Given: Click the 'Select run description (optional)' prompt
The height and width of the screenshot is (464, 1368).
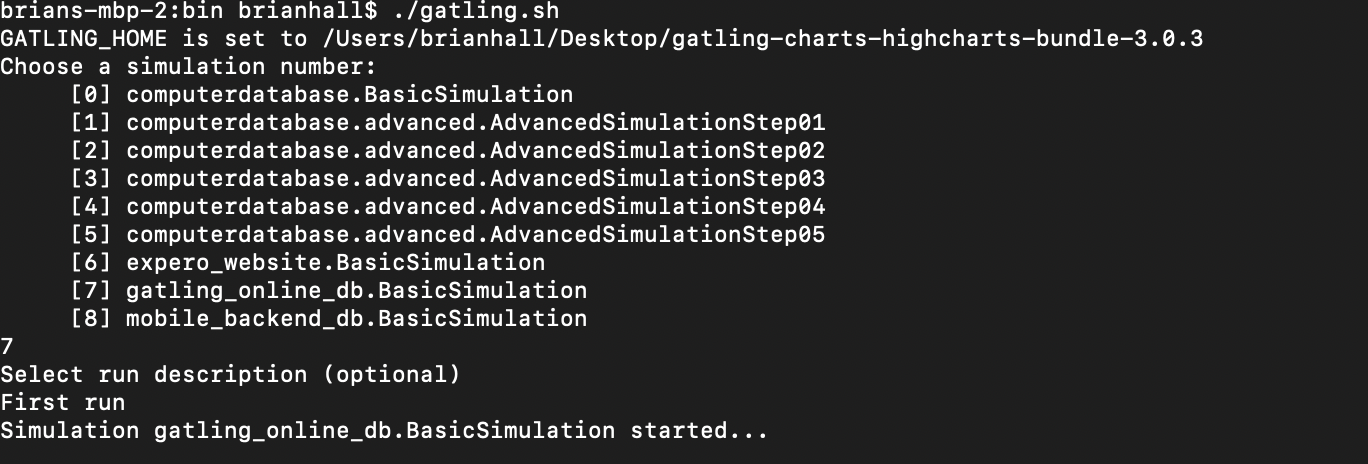Looking at the screenshot, I should [x=231, y=375].
